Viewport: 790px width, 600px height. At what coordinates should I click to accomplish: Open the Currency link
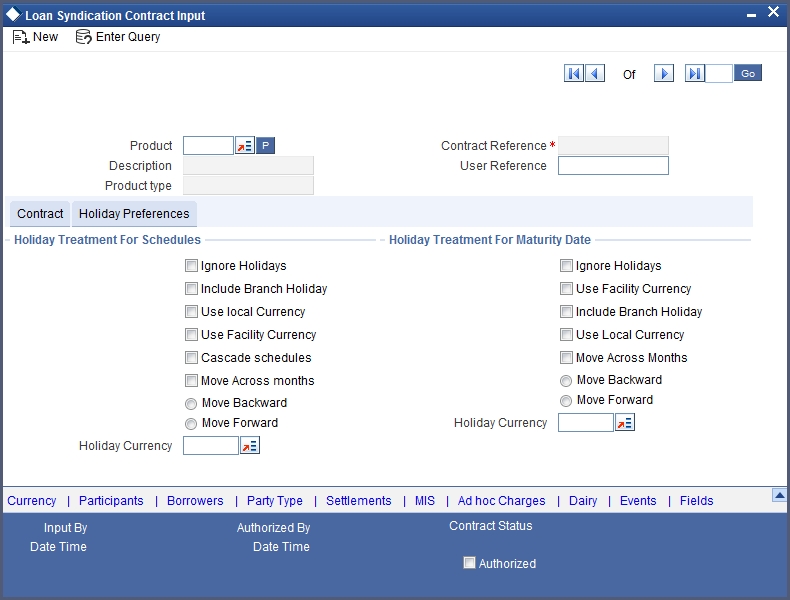[x=32, y=501]
